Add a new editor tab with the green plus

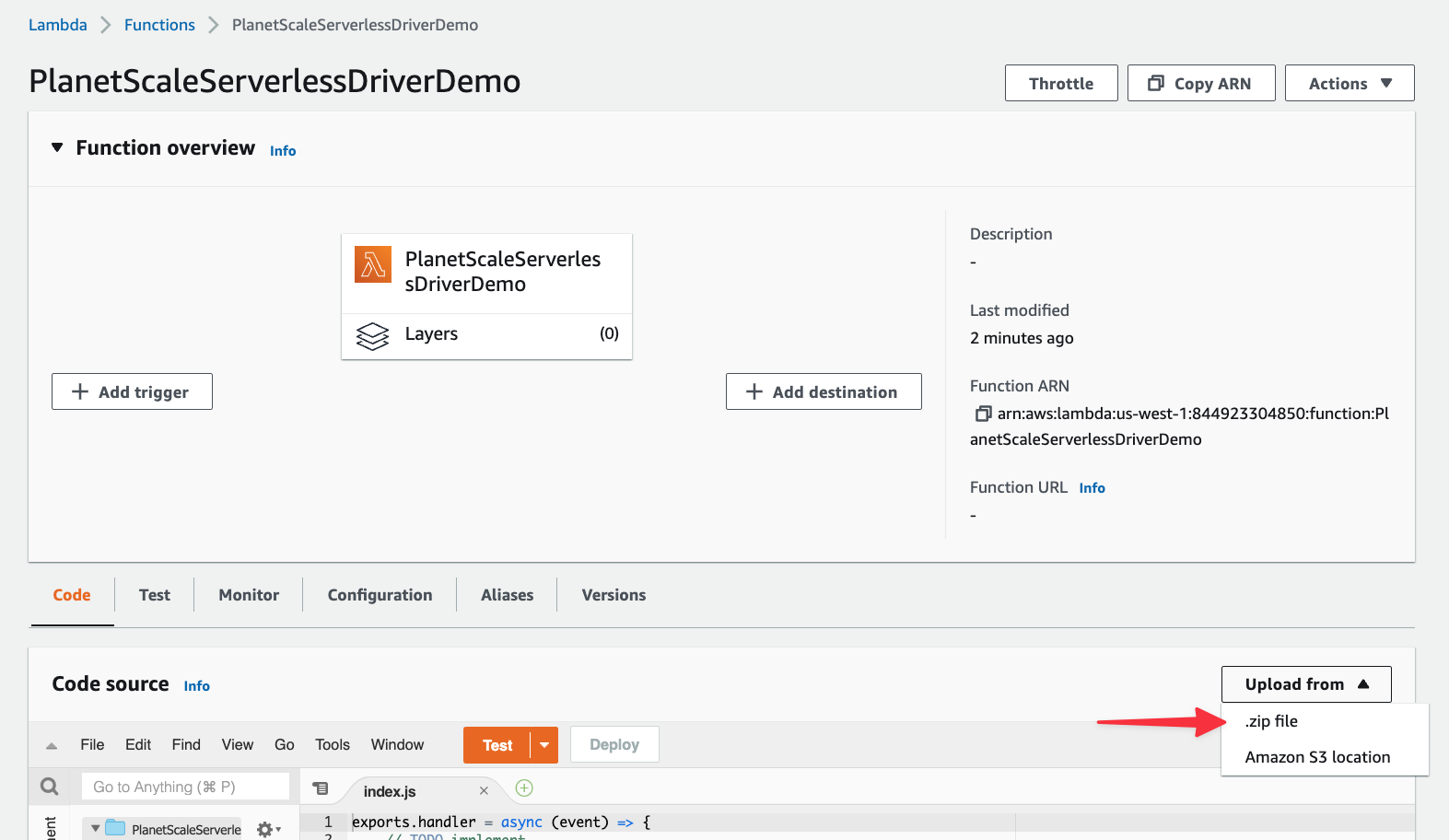pos(524,787)
